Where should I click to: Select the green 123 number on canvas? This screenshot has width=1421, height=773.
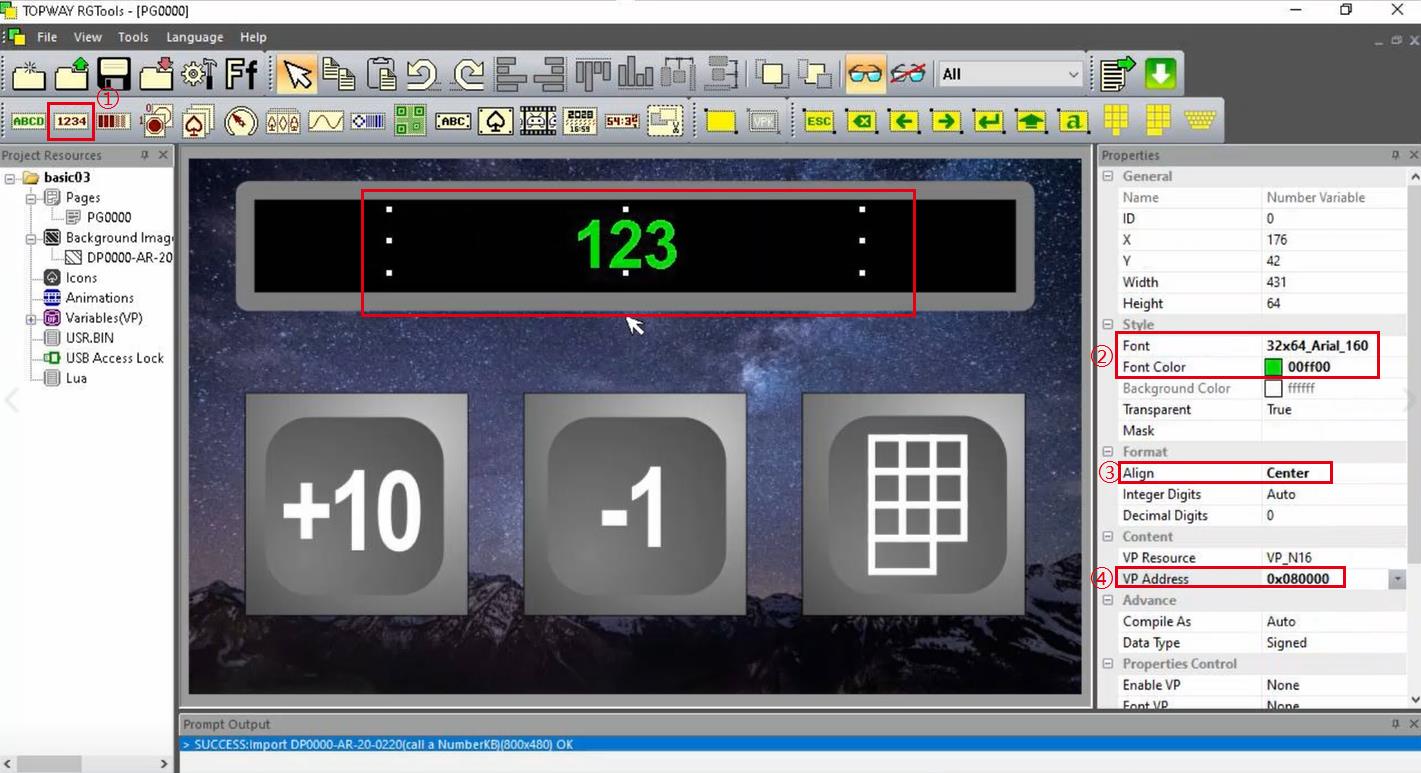(x=627, y=244)
